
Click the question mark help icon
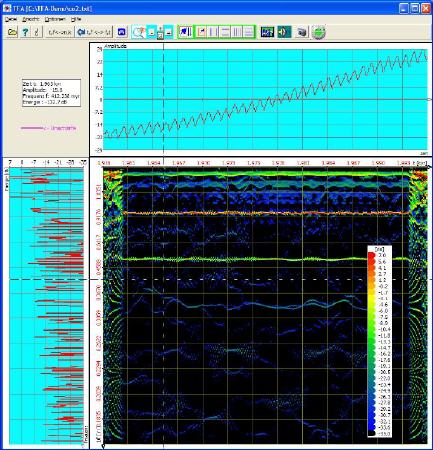25,32
